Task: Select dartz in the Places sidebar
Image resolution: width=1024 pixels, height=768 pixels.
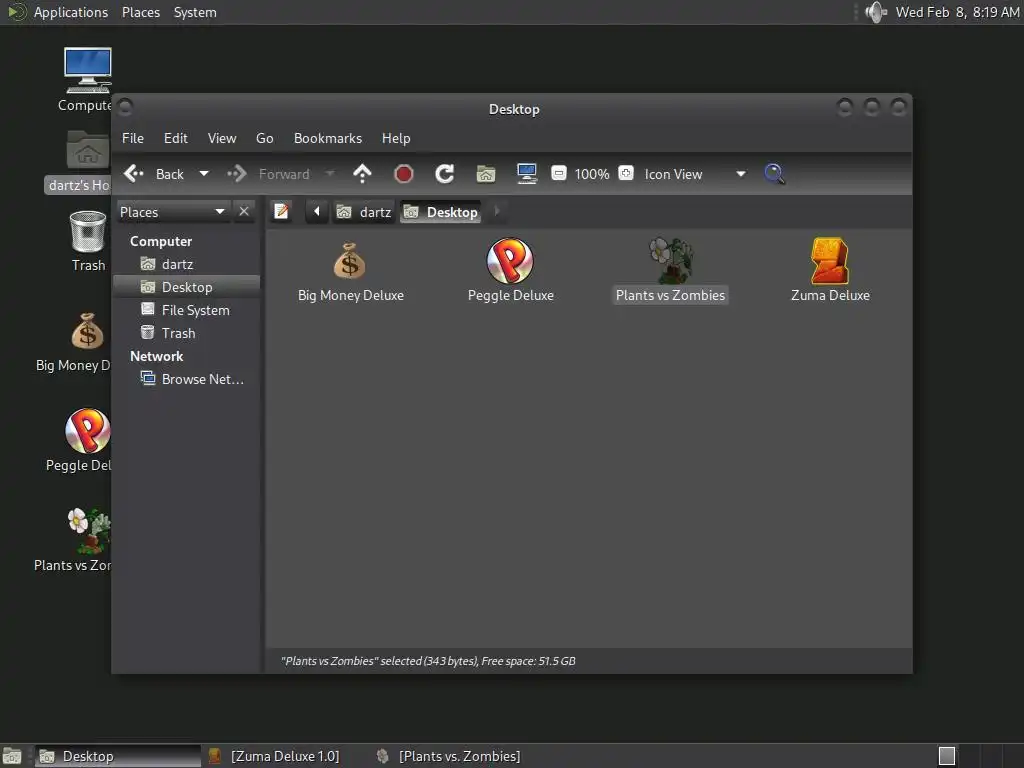Action: 186,264
